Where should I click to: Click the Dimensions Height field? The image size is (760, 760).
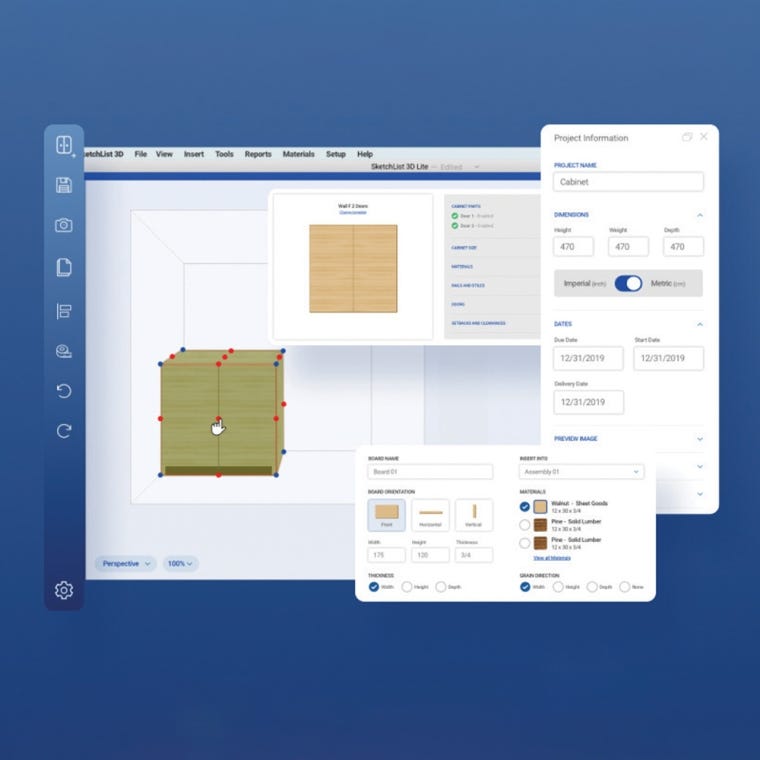click(573, 247)
